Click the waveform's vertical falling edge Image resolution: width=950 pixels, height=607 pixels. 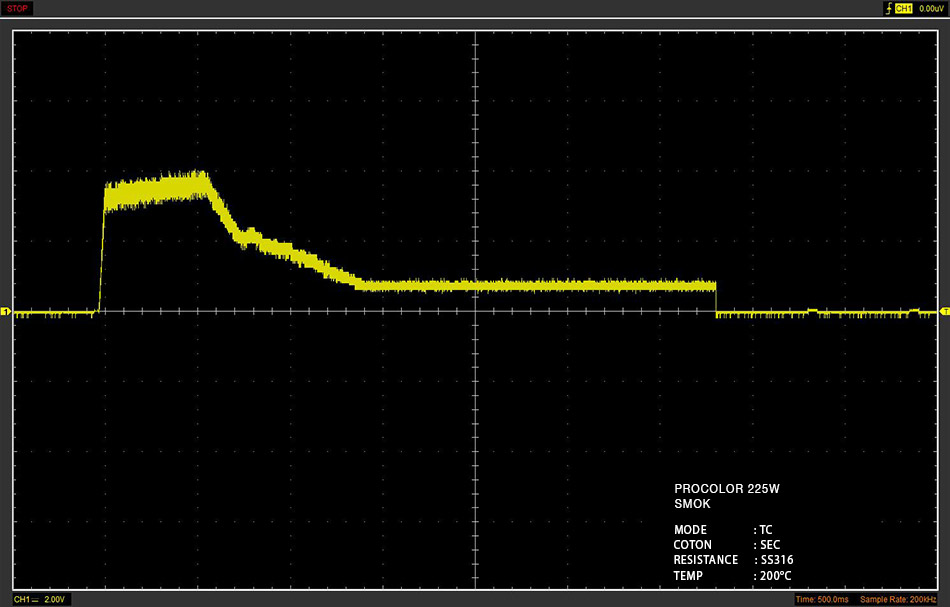(x=716, y=298)
